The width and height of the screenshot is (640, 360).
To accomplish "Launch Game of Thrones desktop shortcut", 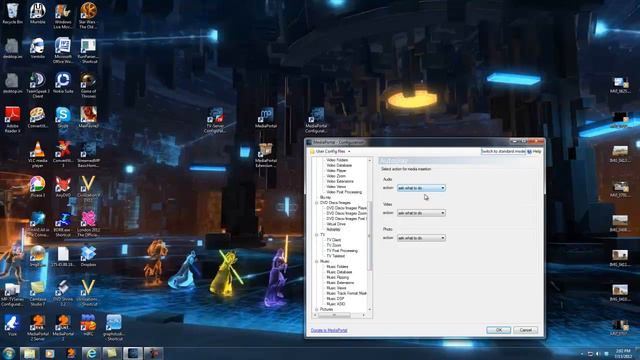I will [x=88, y=85].
